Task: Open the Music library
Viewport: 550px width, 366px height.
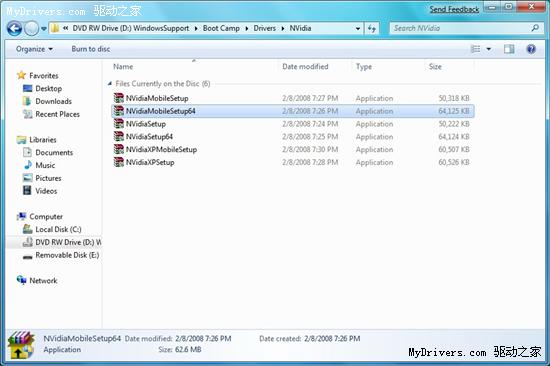Action: (x=45, y=165)
